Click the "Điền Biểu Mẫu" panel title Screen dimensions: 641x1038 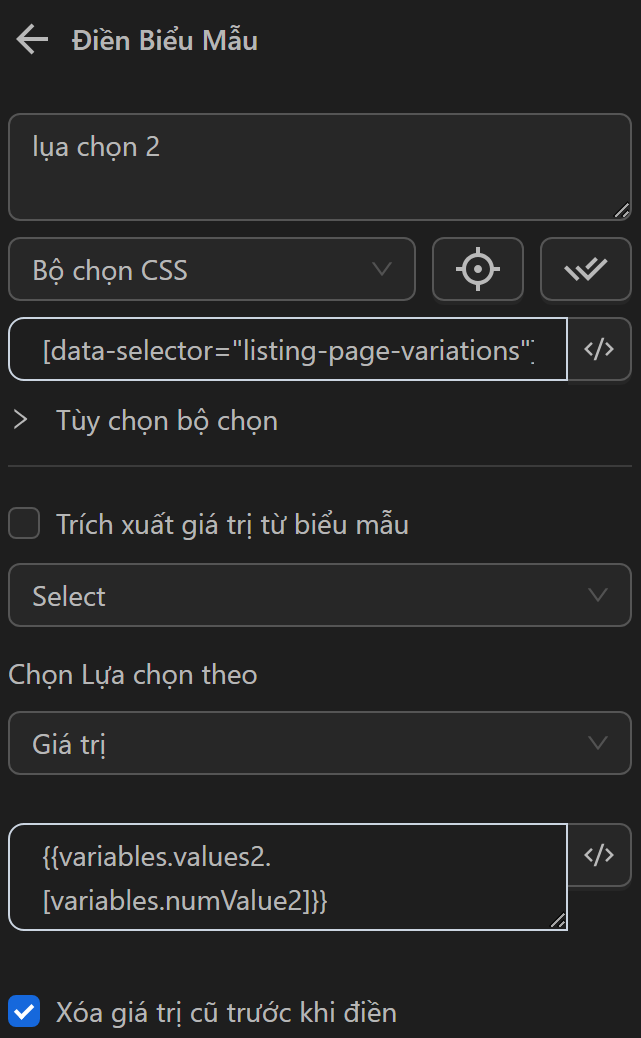[x=165, y=41]
